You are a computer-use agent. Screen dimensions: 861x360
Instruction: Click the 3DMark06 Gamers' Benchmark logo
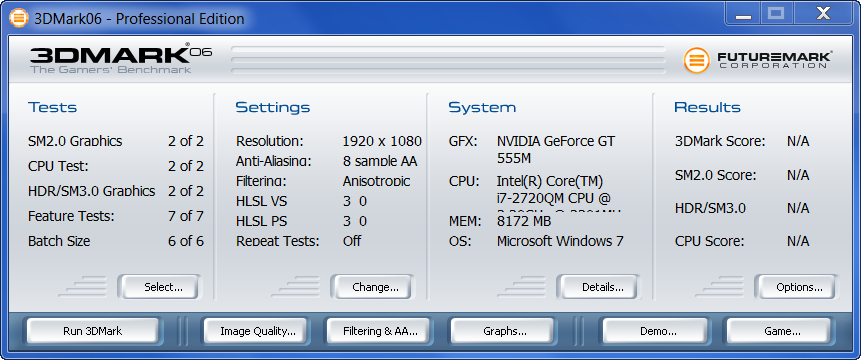tap(121, 60)
